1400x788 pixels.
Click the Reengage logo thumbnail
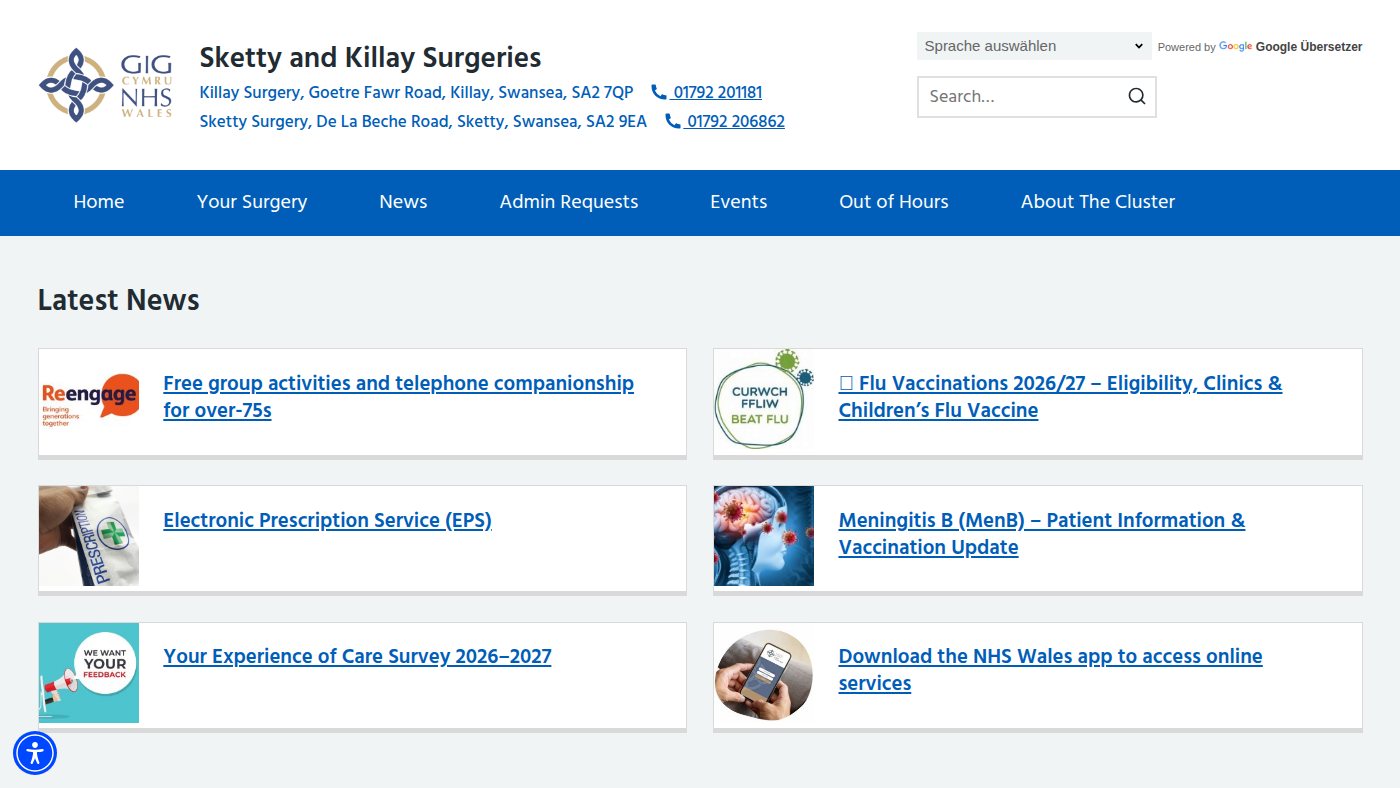[89, 399]
